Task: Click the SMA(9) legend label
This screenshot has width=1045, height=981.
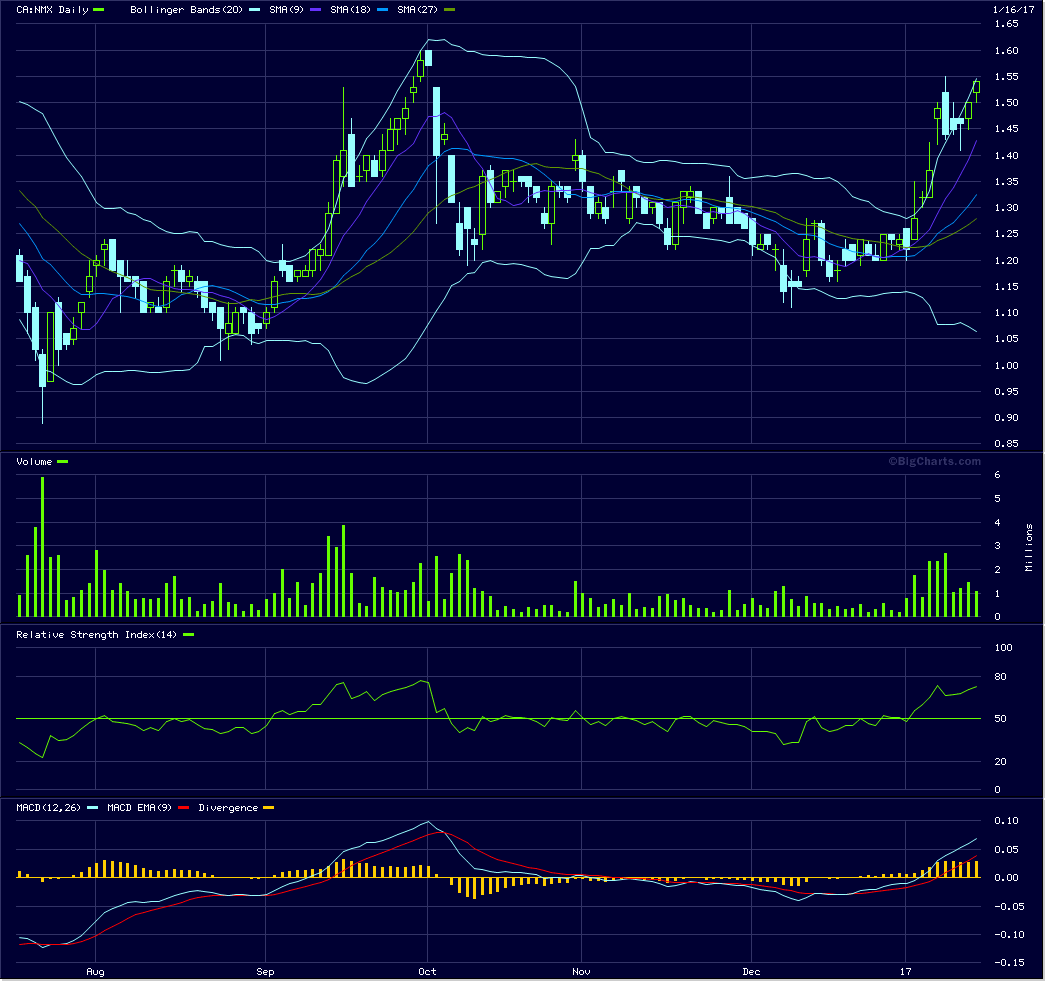Action: point(286,9)
